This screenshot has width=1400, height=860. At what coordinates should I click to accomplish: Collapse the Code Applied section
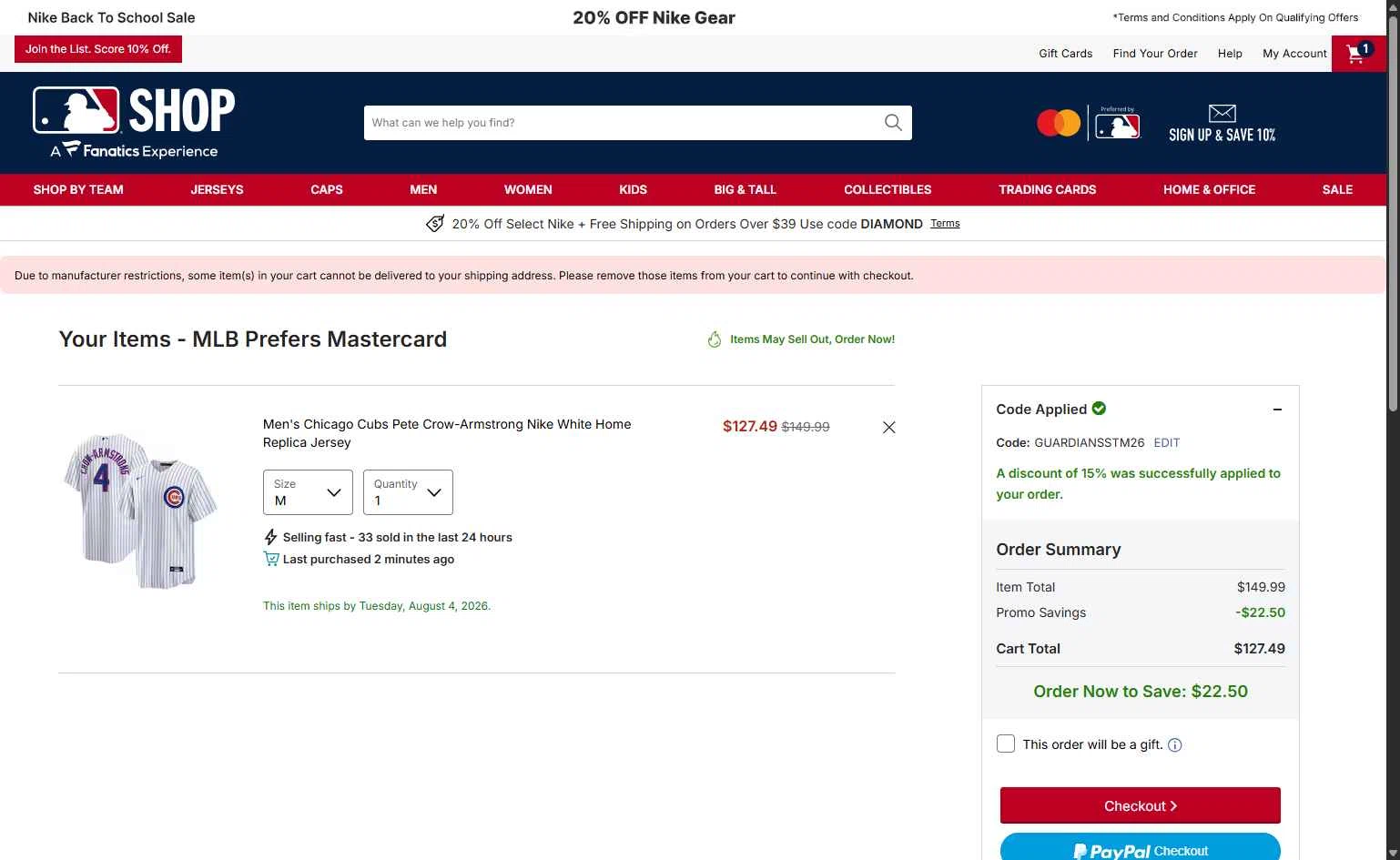click(x=1277, y=410)
